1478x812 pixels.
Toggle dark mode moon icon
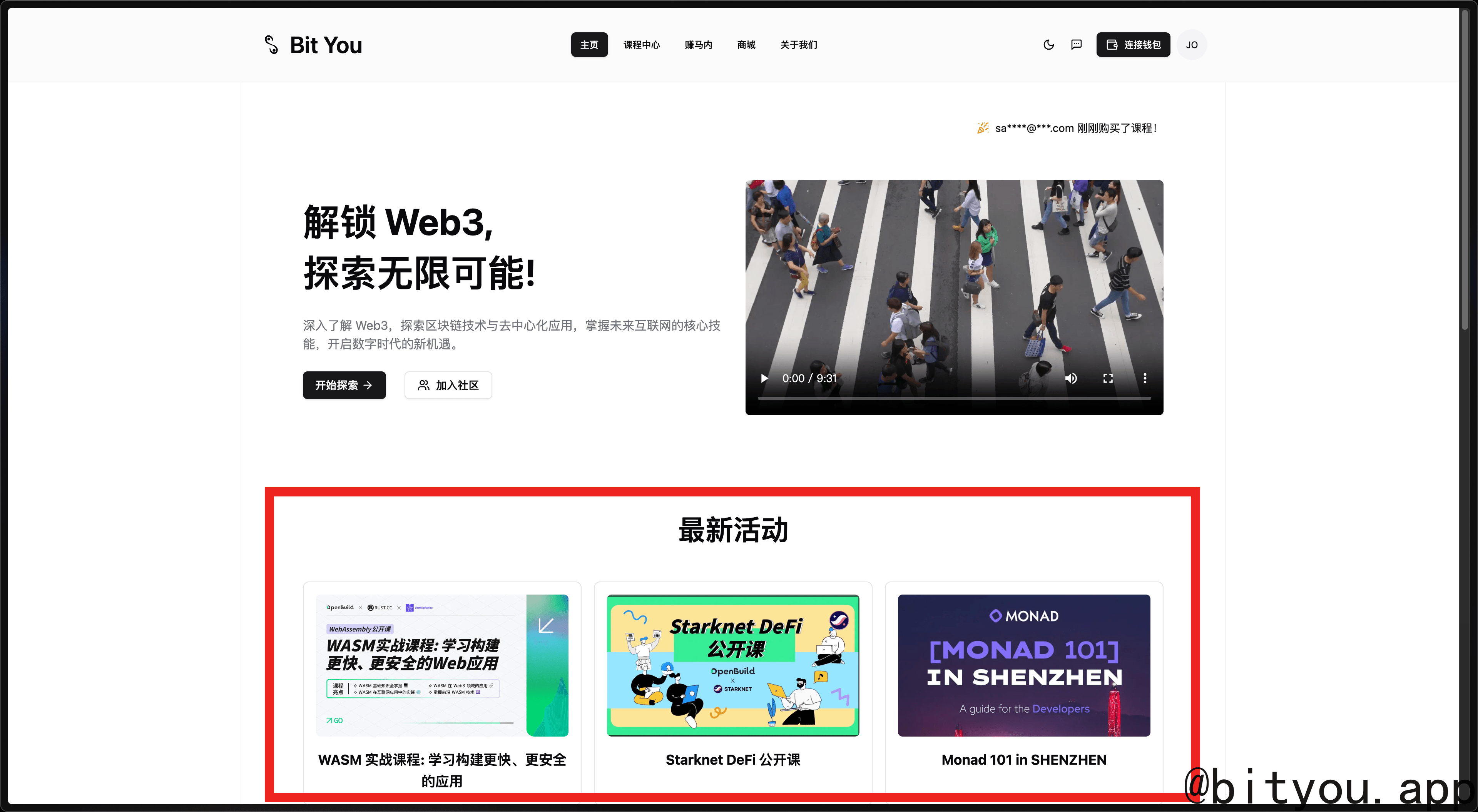[1048, 45]
